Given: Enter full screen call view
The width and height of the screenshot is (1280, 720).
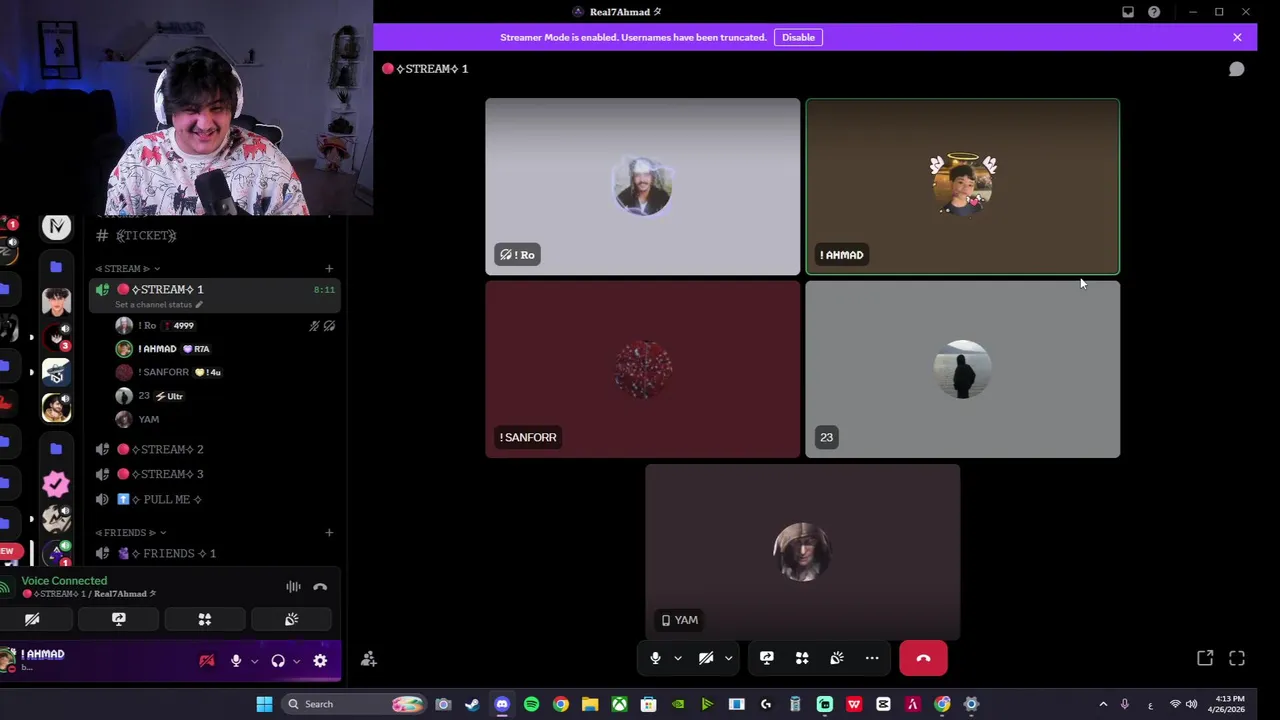Looking at the screenshot, I should coord(1237,658).
